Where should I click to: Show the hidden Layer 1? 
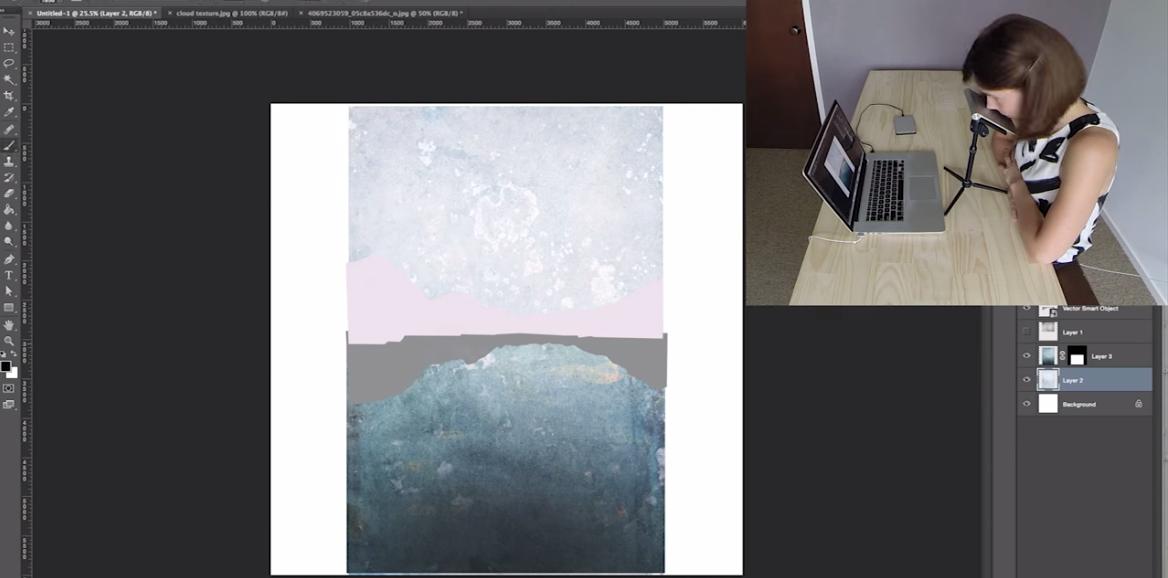[x=1026, y=331]
